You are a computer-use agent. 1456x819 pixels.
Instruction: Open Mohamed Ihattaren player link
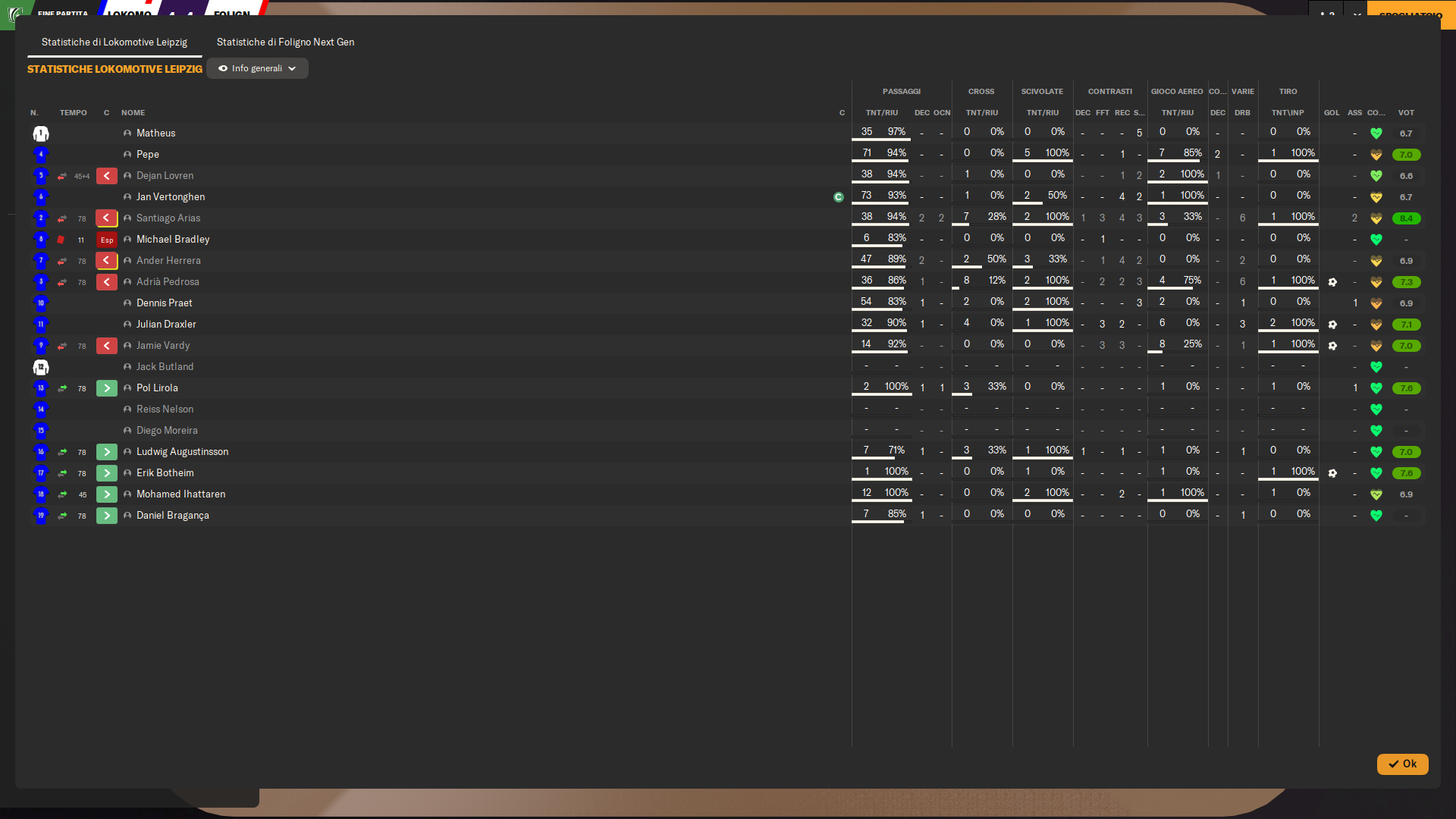(180, 494)
